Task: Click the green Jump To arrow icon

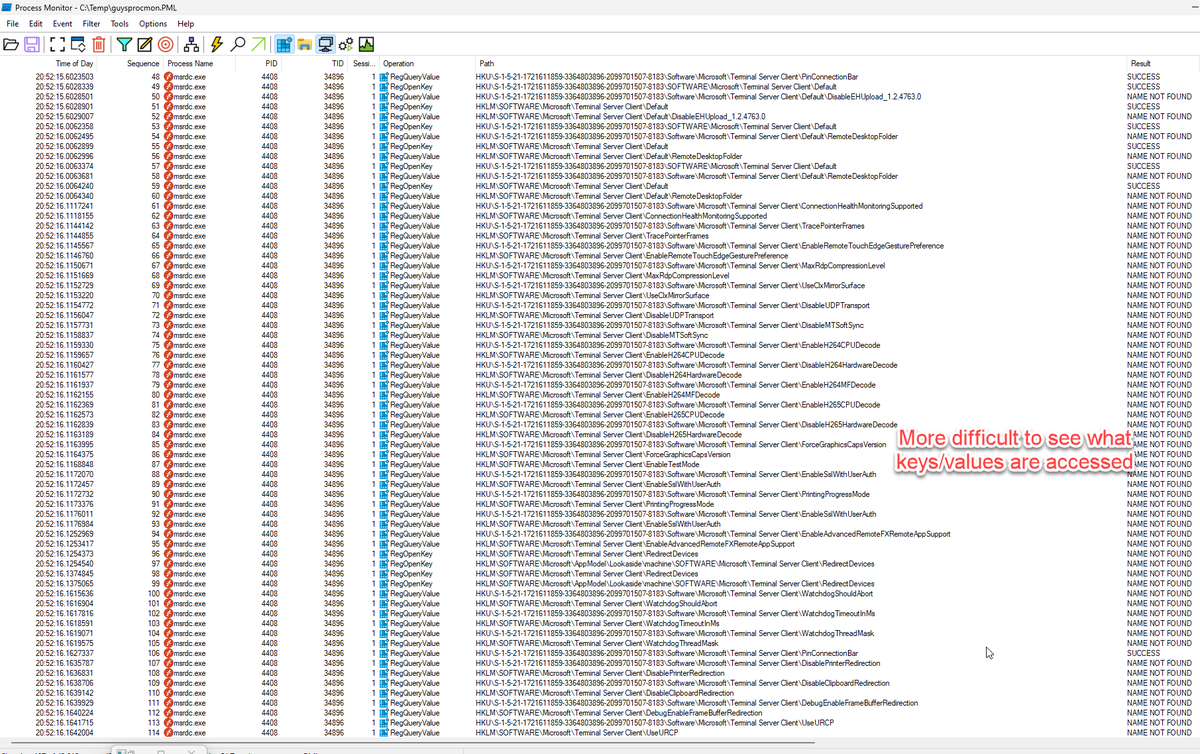Action: pyautogui.click(x=258, y=44)
